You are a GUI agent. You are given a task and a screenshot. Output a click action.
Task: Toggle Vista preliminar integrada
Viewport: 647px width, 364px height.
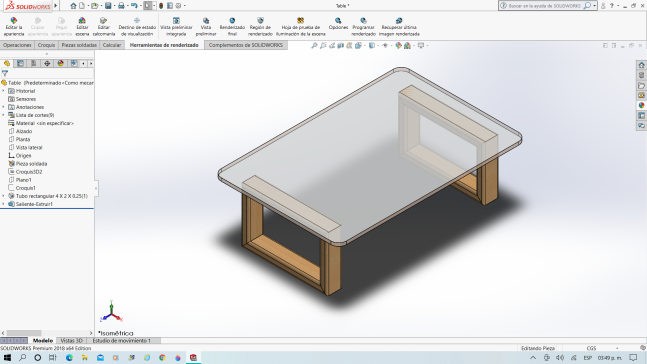tap(176, 27)
